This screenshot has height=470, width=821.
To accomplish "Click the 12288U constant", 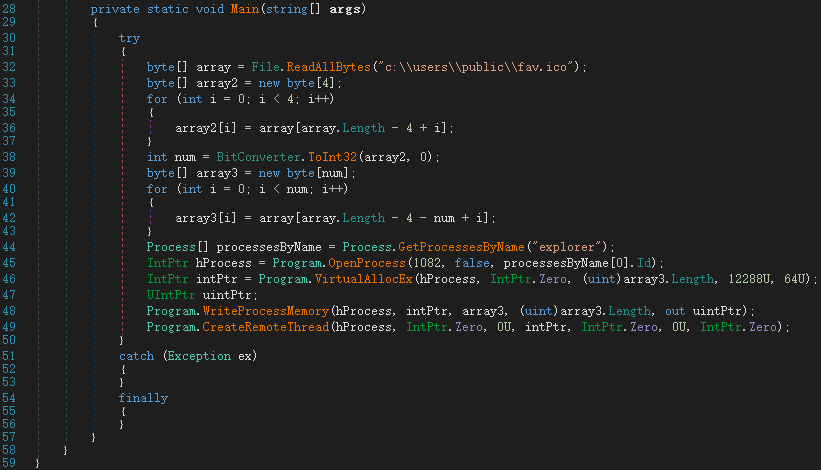I will 749,279.
